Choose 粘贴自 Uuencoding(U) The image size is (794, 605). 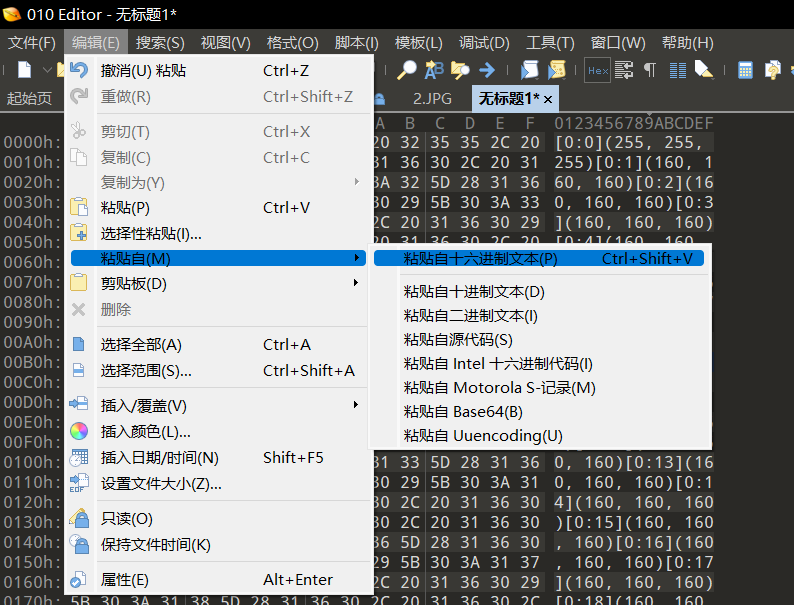tap(539, 435)
